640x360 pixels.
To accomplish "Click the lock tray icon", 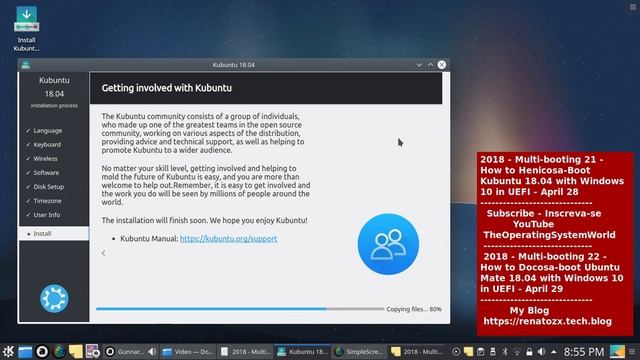I will tap(529, 351).
